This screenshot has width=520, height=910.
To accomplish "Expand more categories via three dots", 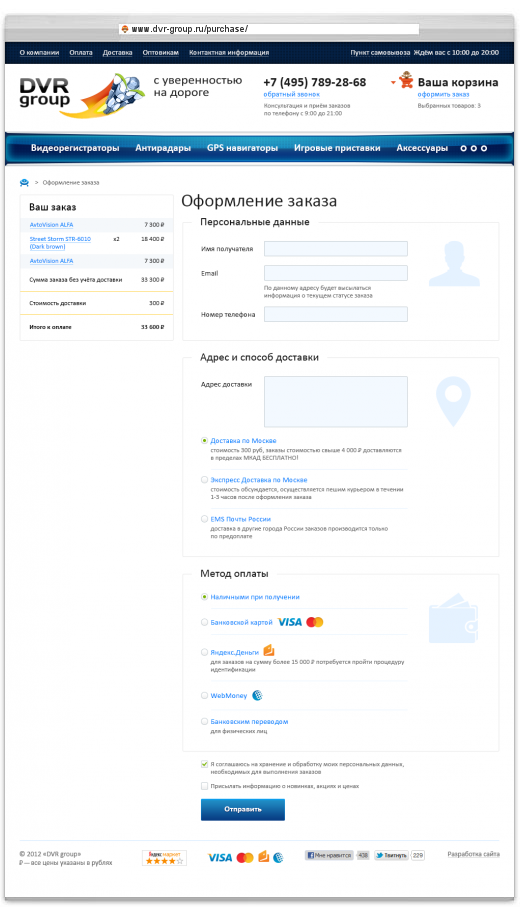I will click(474, 149).
